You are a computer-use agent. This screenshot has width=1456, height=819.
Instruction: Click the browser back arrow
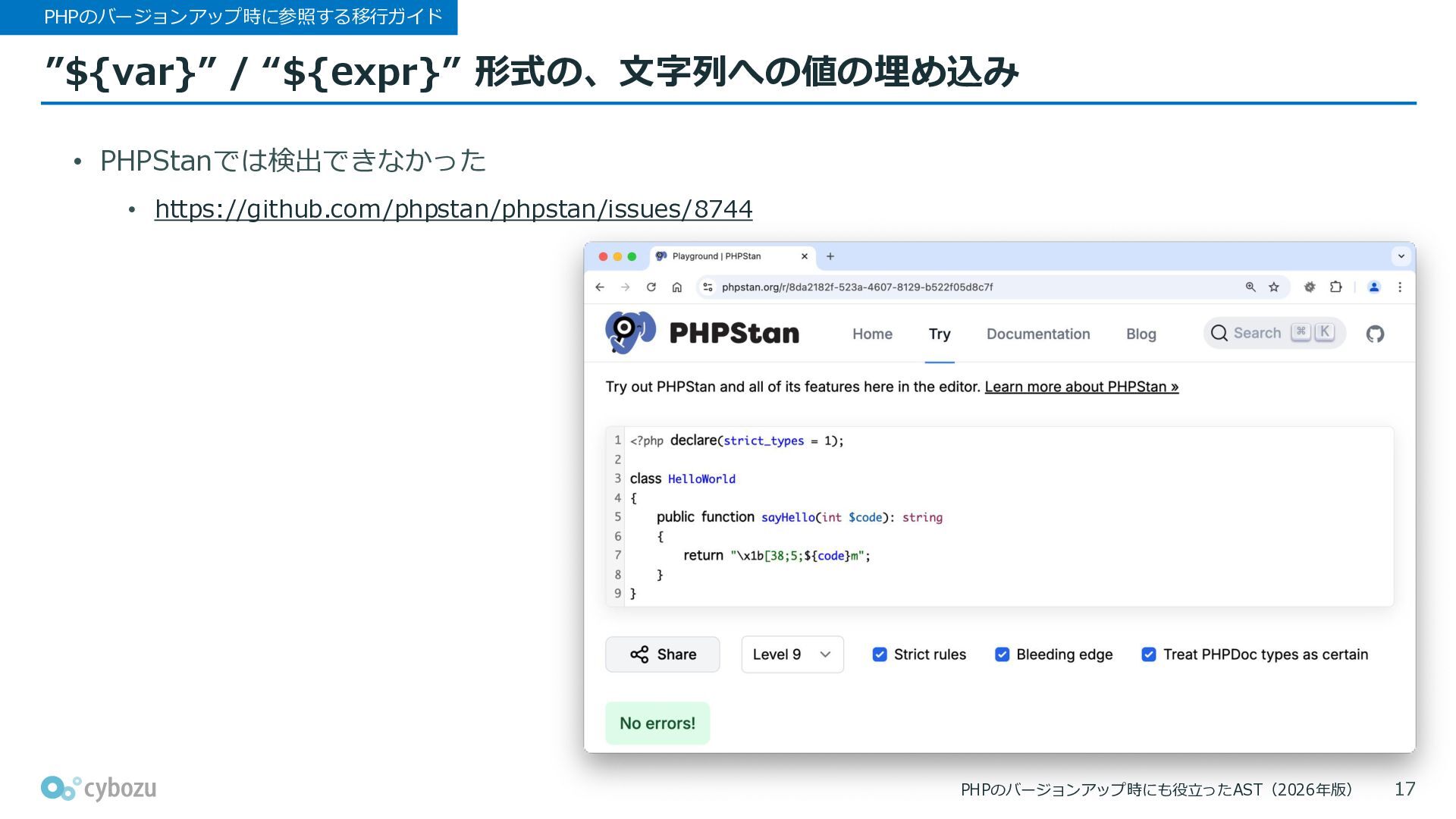[600, 287]
